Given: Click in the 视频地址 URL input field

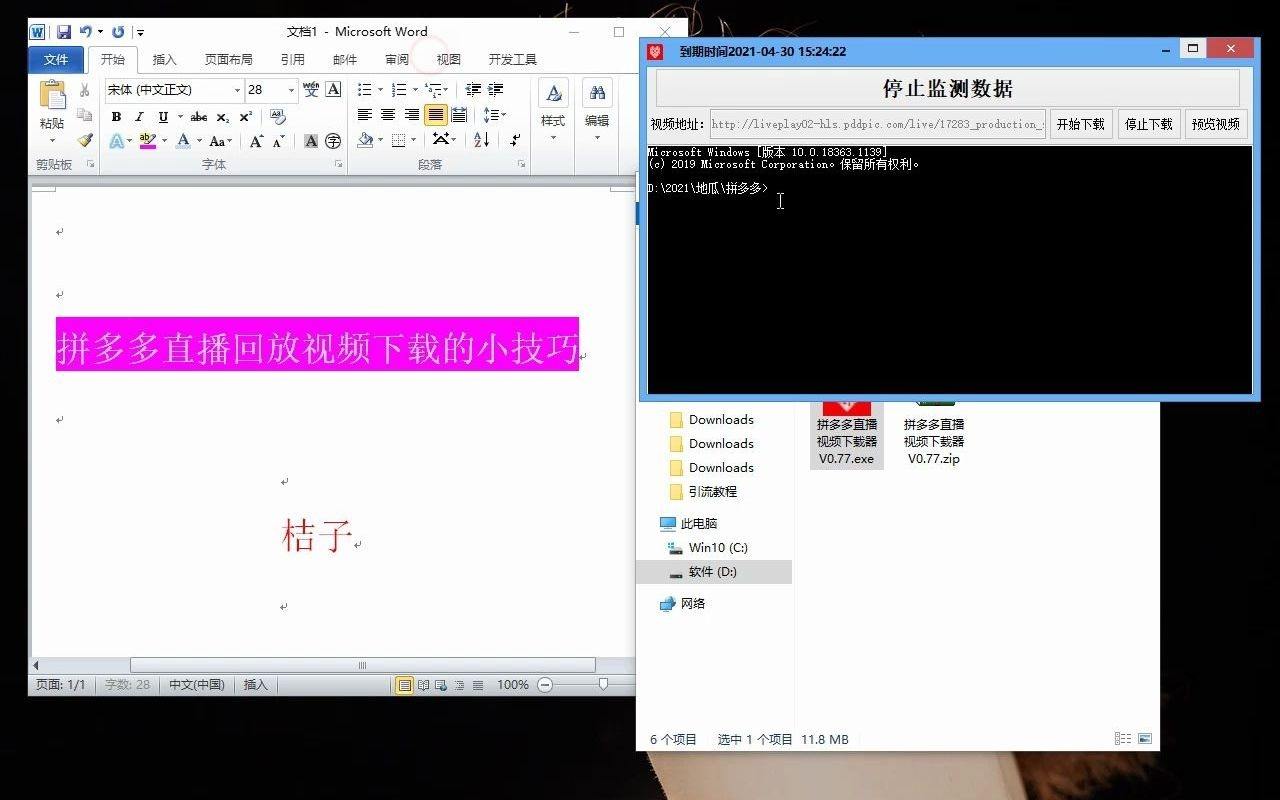Looking at the screenshot, I should [878, 125].
